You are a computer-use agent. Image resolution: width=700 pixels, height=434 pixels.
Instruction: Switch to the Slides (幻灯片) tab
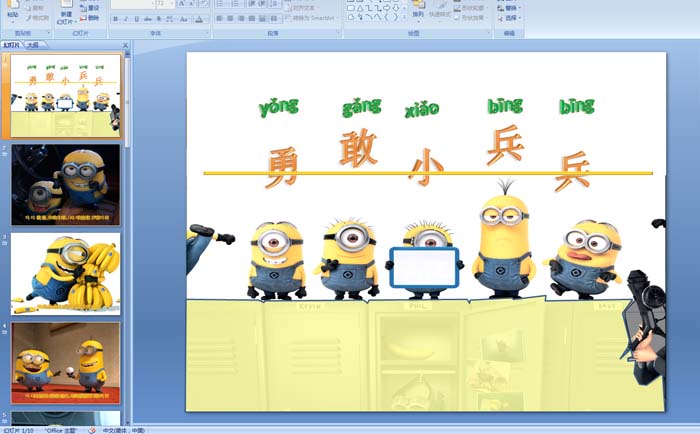click(12, 45)
